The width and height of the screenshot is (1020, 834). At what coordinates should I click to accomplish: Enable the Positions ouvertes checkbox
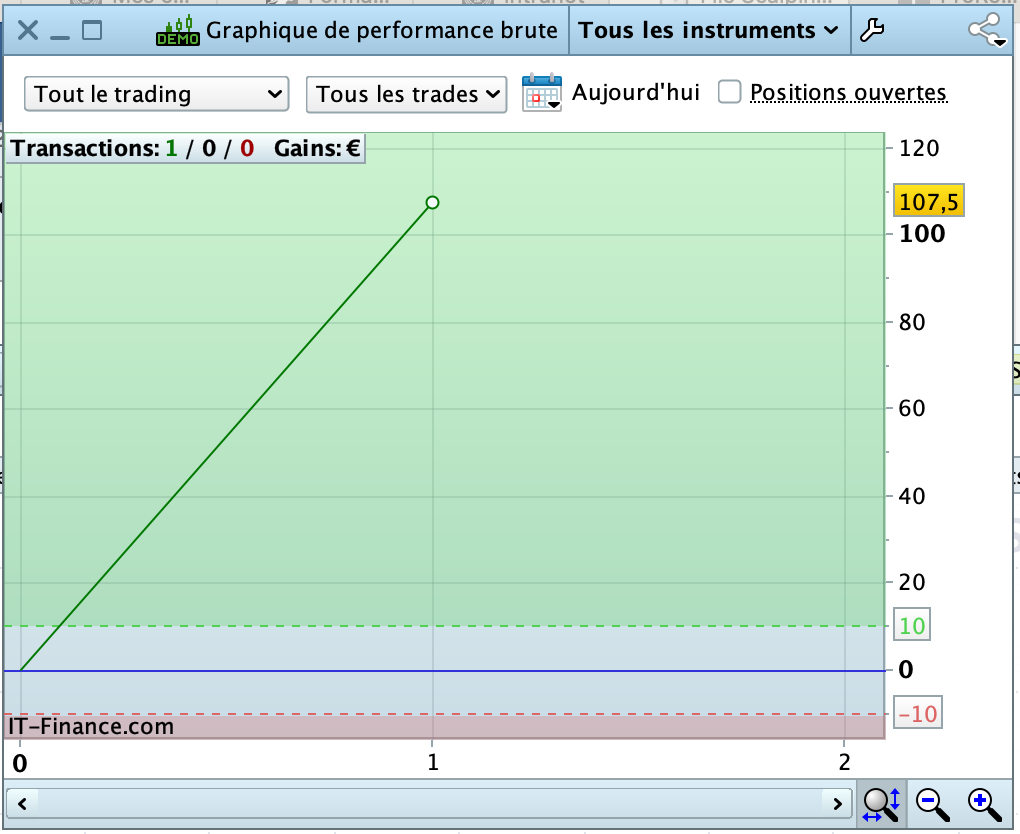pyautogui.click(x=729, y=92)
